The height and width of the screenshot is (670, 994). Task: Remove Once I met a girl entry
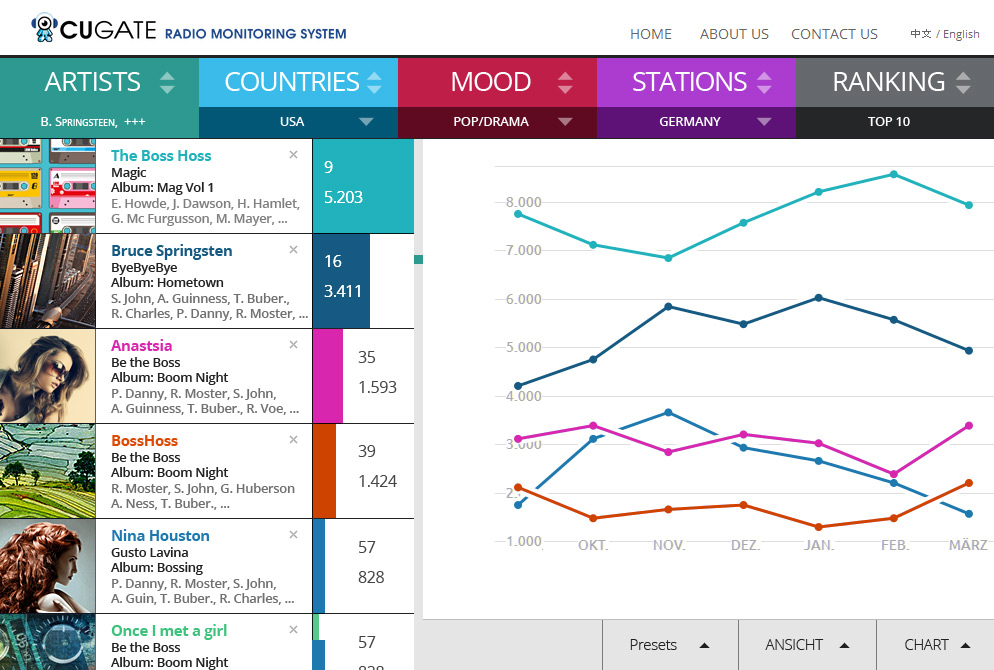click(294, 630)
